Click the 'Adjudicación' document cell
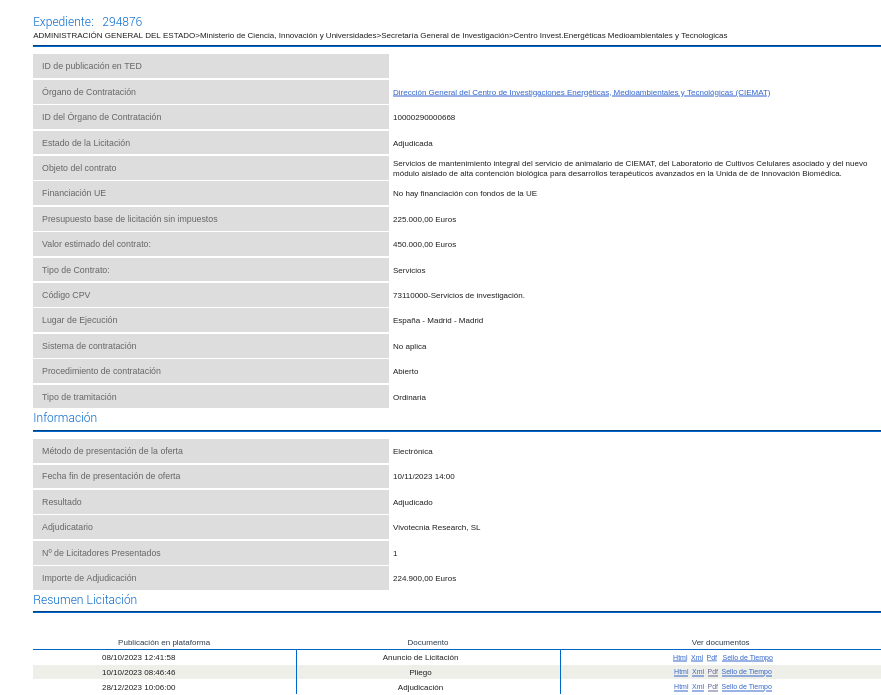 coord(420,687)
